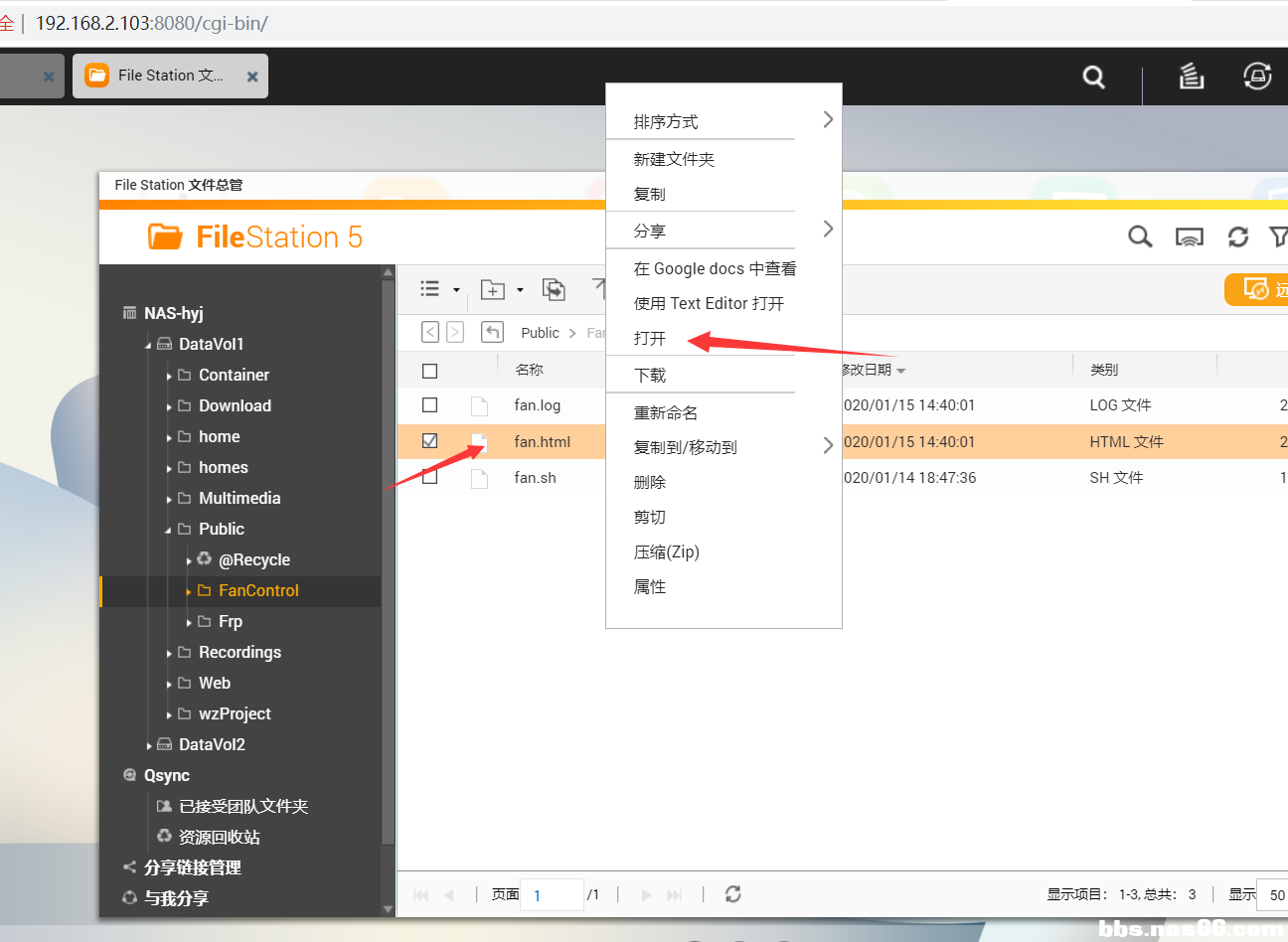This screenshot has height=942, width=1288.
Task: Check the fan.log file checkbox
Action: click(429, 405)
